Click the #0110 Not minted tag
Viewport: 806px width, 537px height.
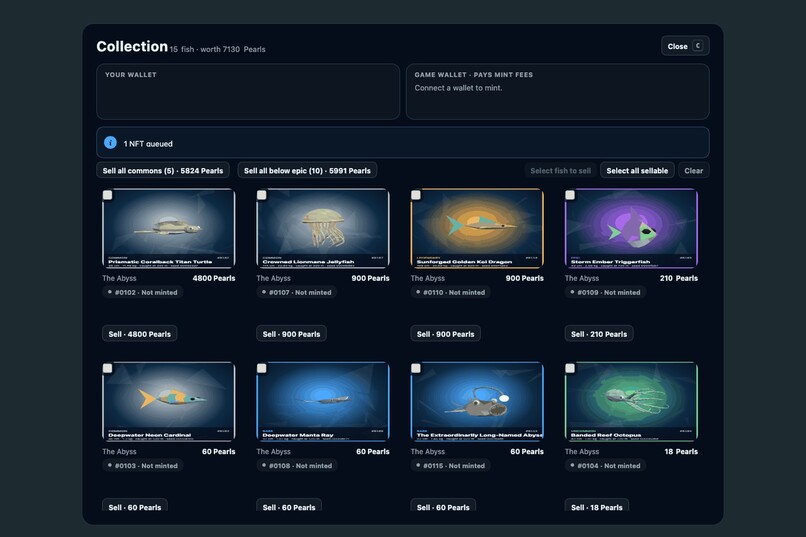pos(450,292)
